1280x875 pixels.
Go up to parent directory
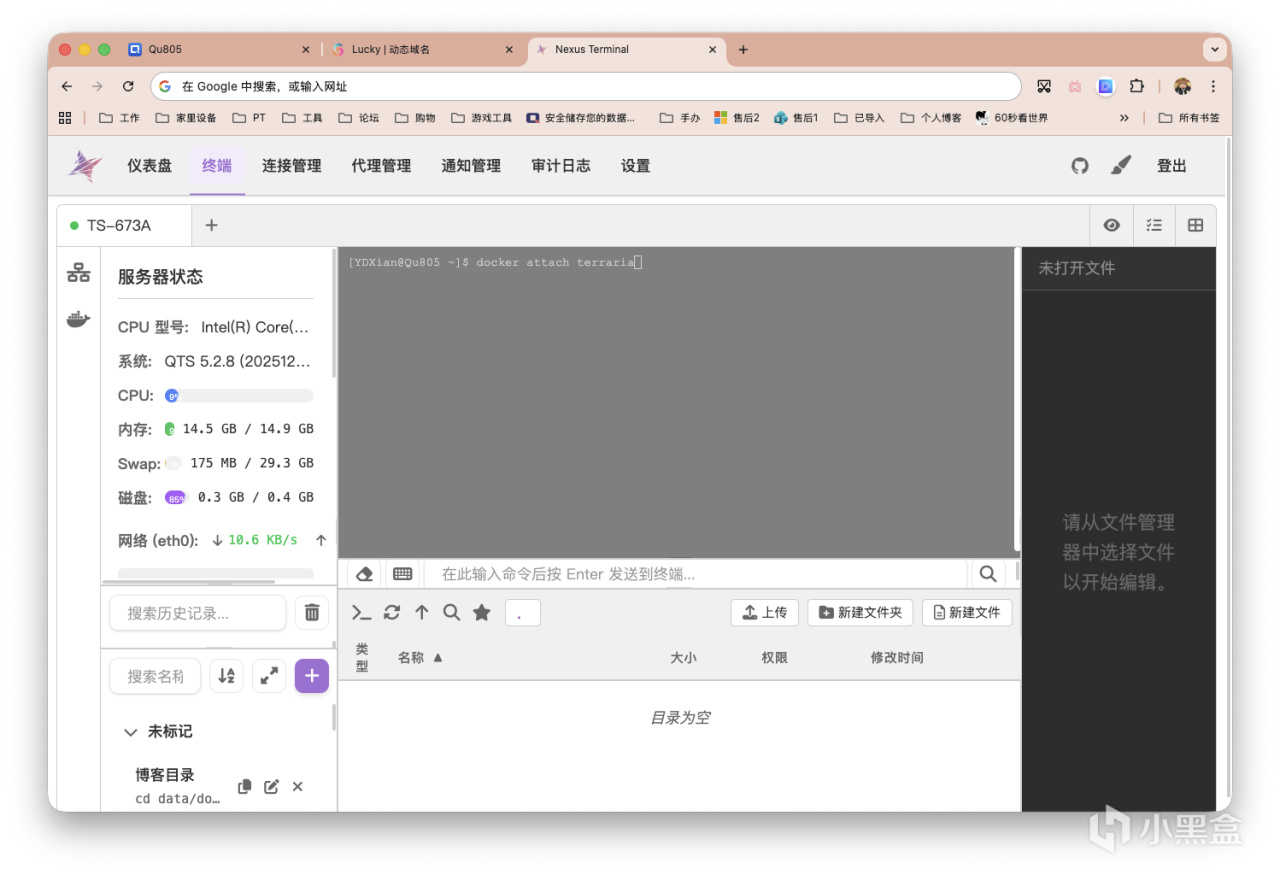(422, 613)
